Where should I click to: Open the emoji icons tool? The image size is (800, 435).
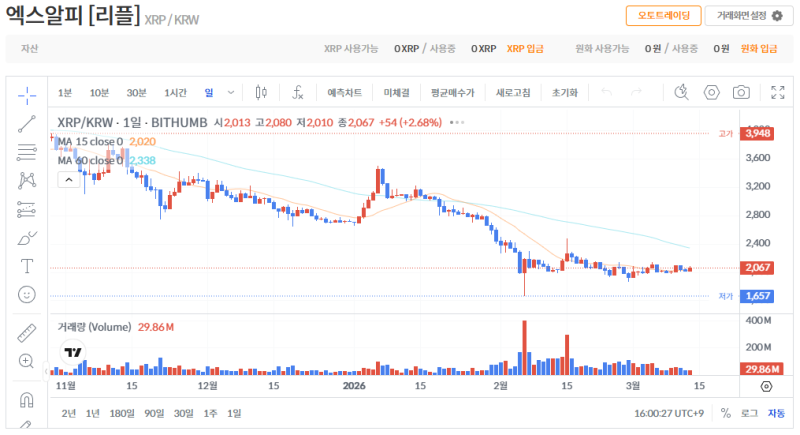pyautogui.click(x=27, y=295)
